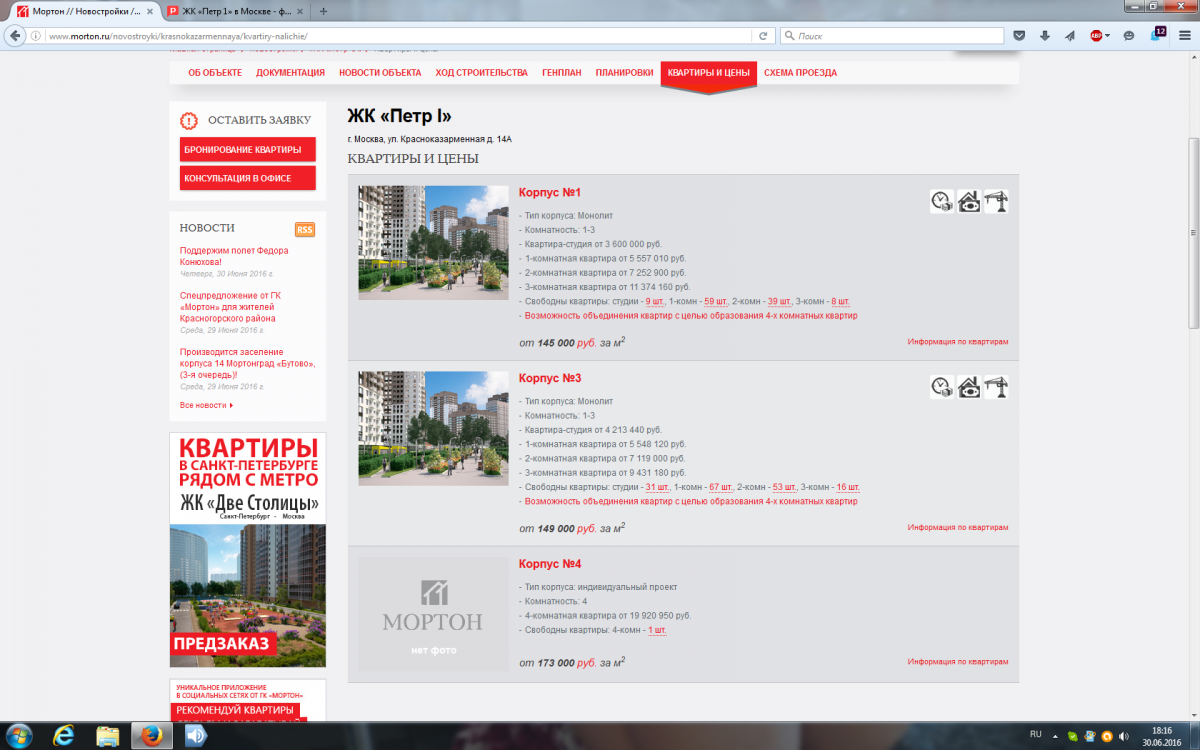Open the RSS feed icon in Новости
Viewport: 1200px width, 750px height.
tap(305, 229)
